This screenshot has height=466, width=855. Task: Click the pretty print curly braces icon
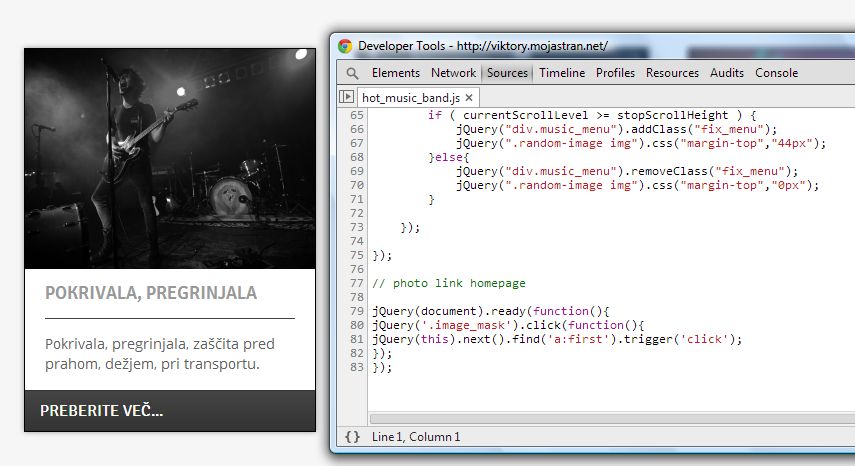tap(353, 437)
